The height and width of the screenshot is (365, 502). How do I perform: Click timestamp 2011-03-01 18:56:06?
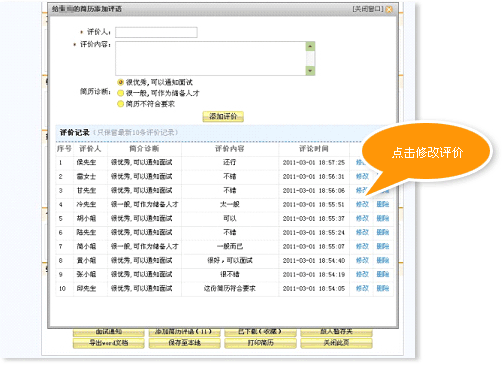click(314, 191)
